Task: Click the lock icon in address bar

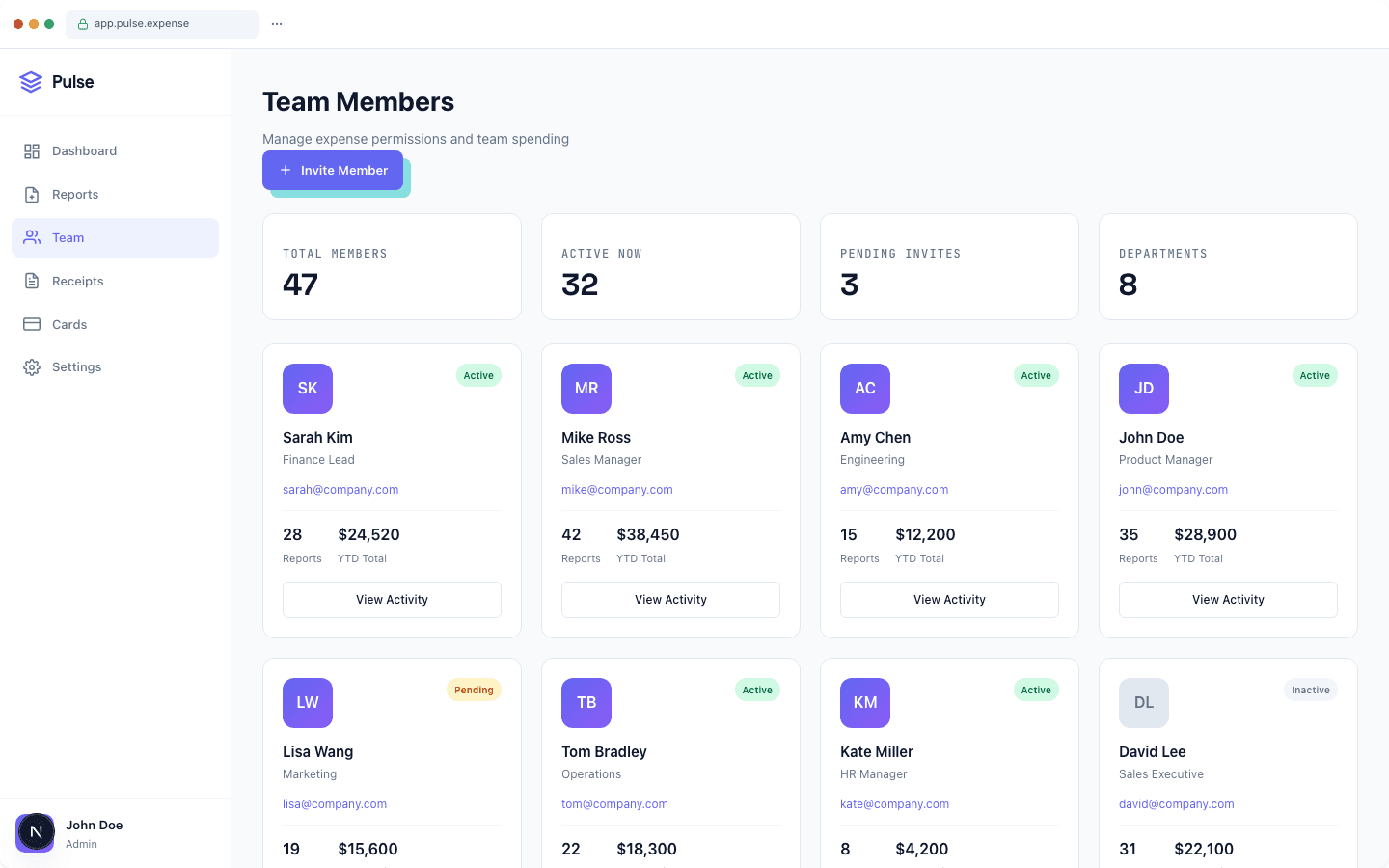Action: 83,24
